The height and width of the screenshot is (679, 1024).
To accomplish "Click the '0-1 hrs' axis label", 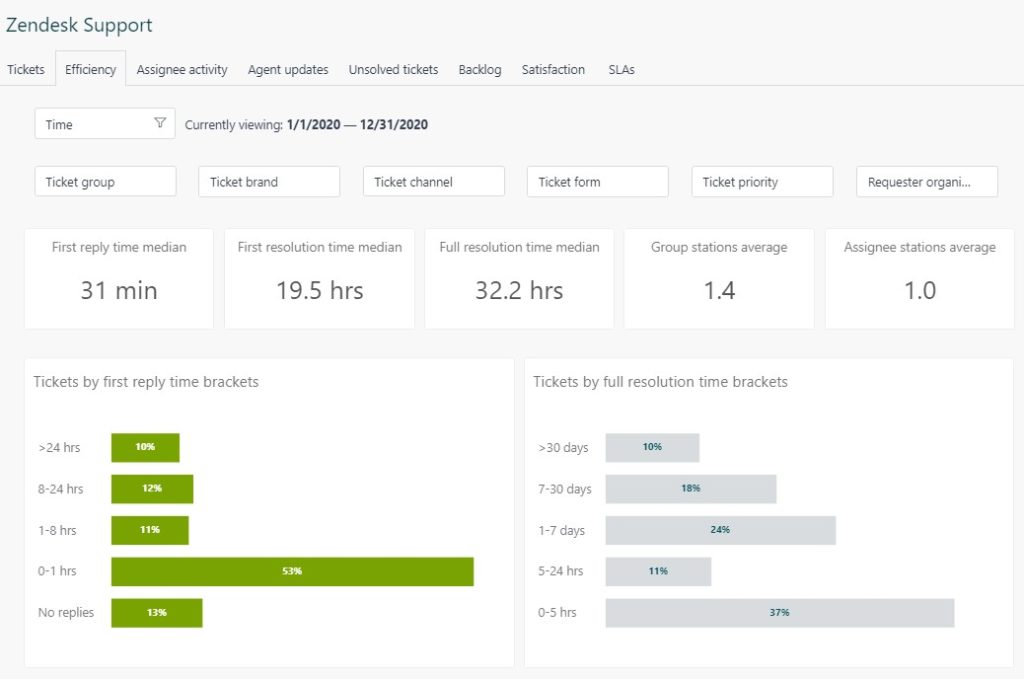I will [x=57, y=571].
